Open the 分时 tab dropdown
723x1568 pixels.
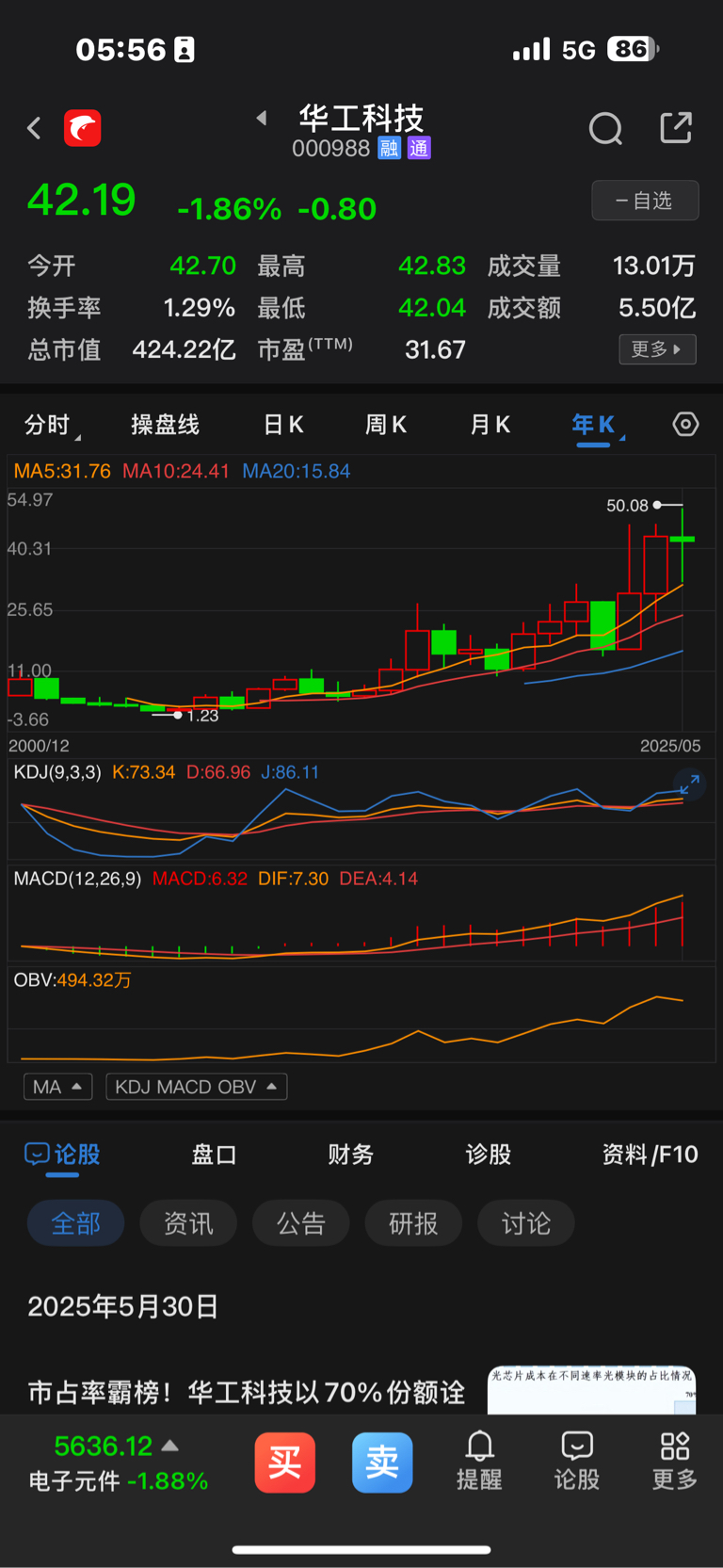[x=52, y=426]
